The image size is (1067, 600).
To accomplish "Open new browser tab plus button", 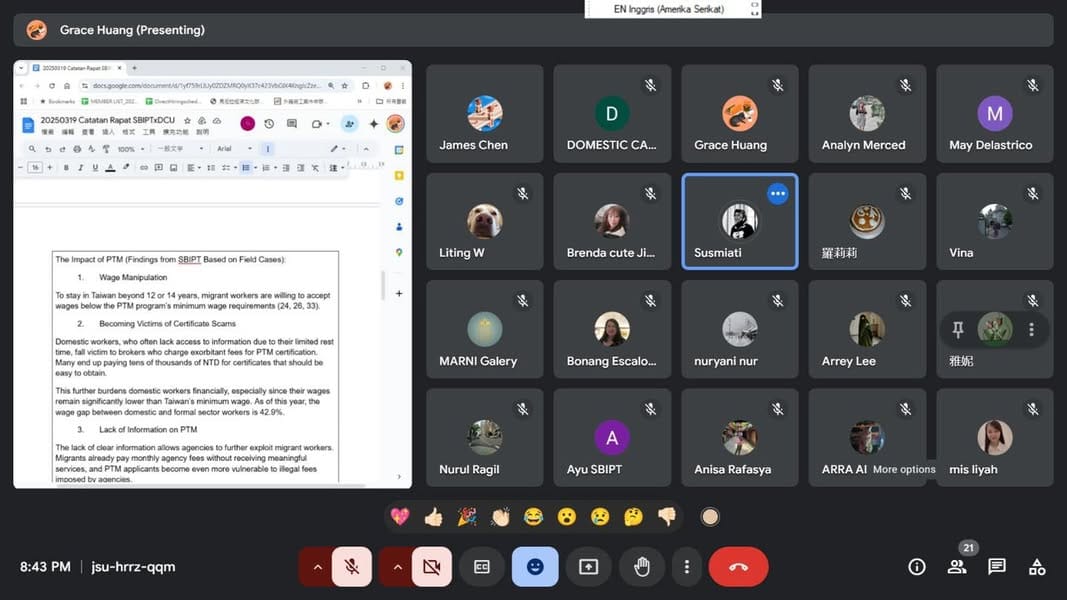I will [x=134, y=68].
